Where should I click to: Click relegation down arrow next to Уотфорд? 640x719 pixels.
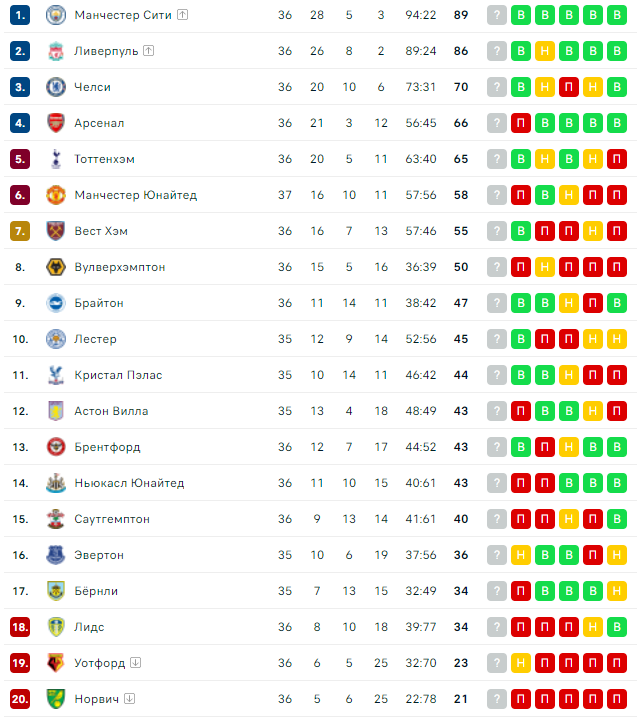[x=136, y=663]
